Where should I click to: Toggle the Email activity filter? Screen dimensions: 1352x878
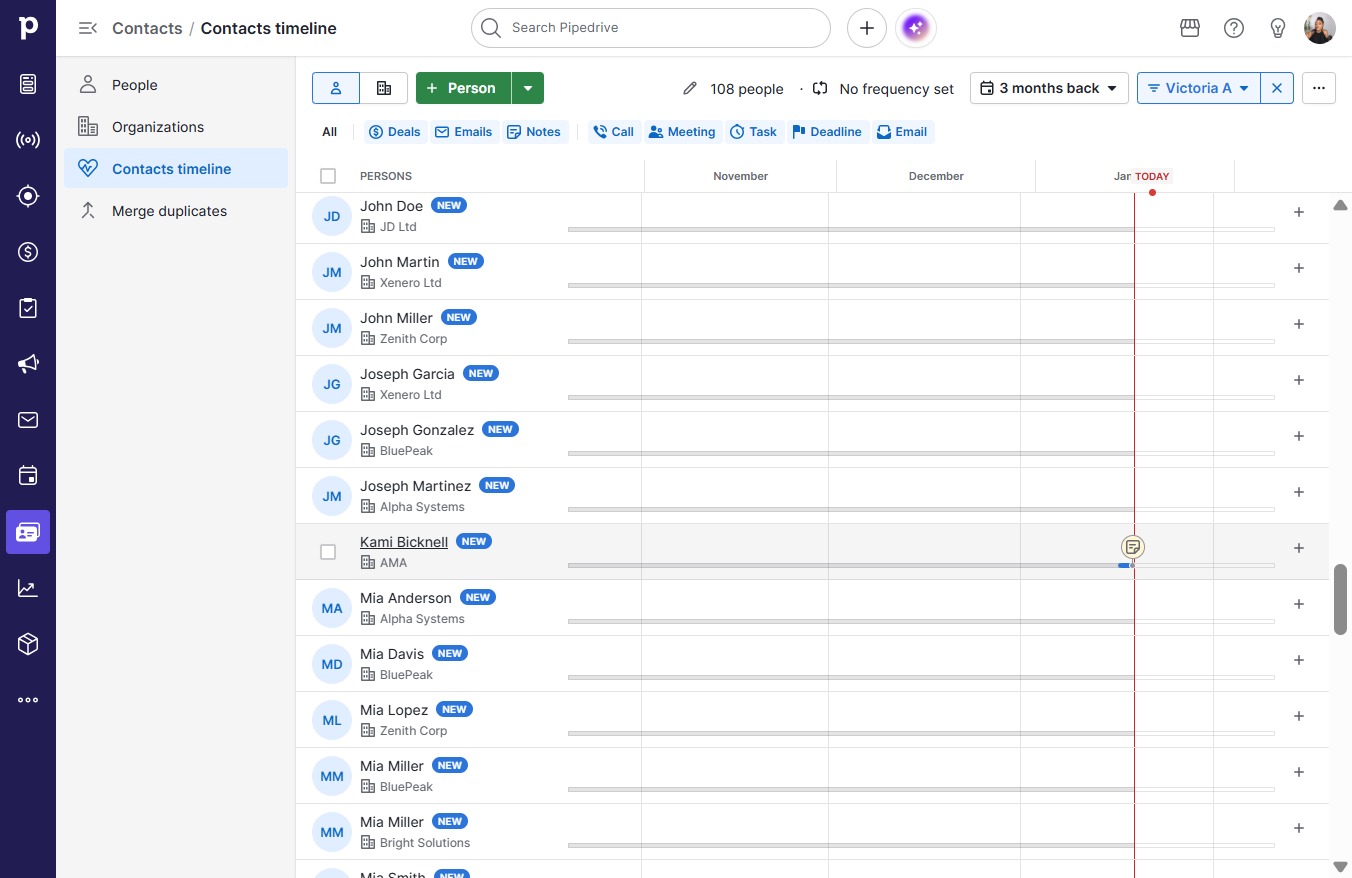(902, 132)
